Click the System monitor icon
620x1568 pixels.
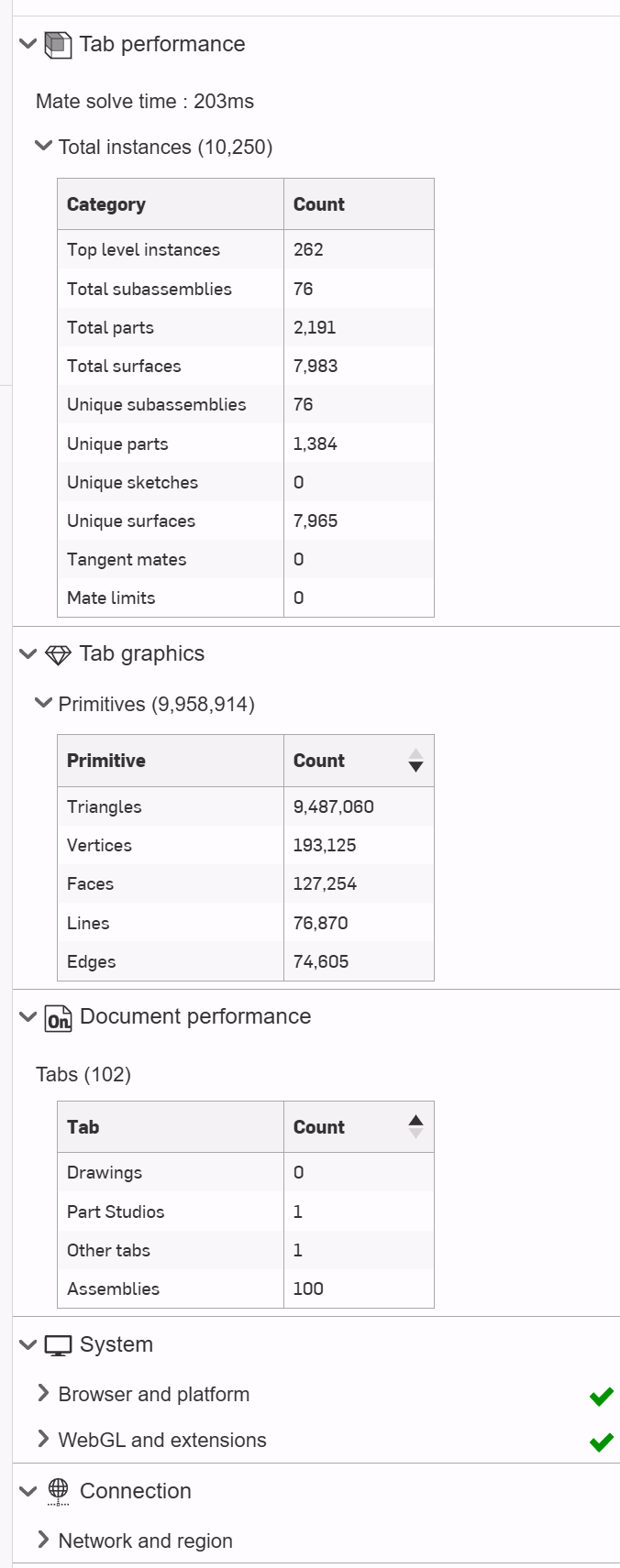click(58, 1345)
